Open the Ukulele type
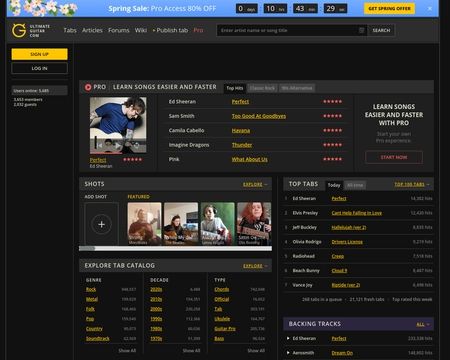This screenshot has height=360, width=450. [x=222, y=319]
